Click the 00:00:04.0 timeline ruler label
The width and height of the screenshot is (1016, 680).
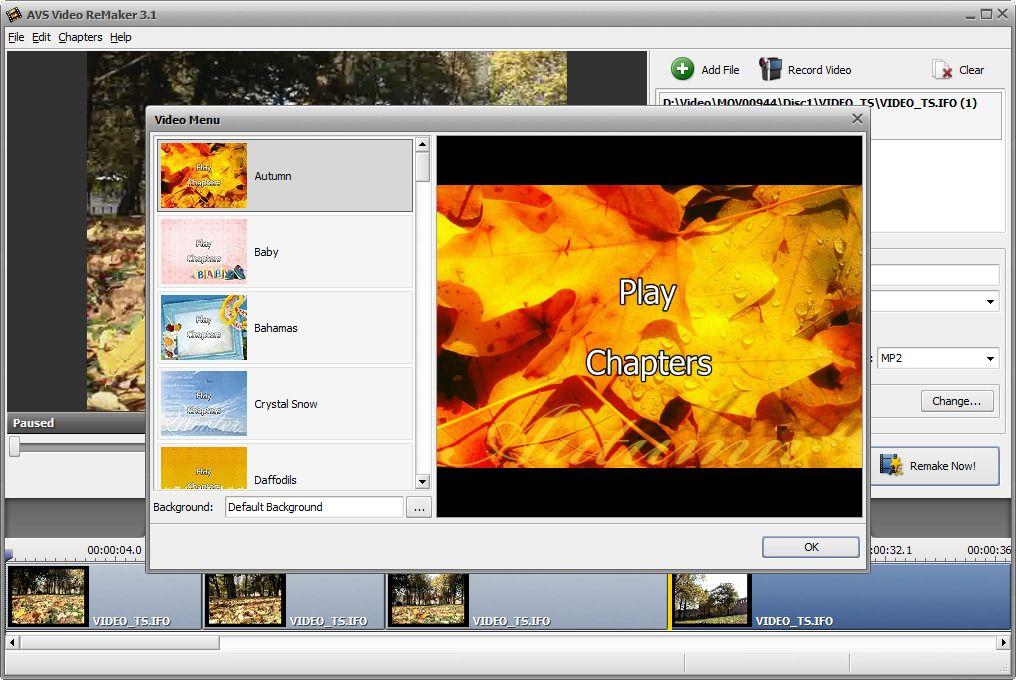[114, 550]
